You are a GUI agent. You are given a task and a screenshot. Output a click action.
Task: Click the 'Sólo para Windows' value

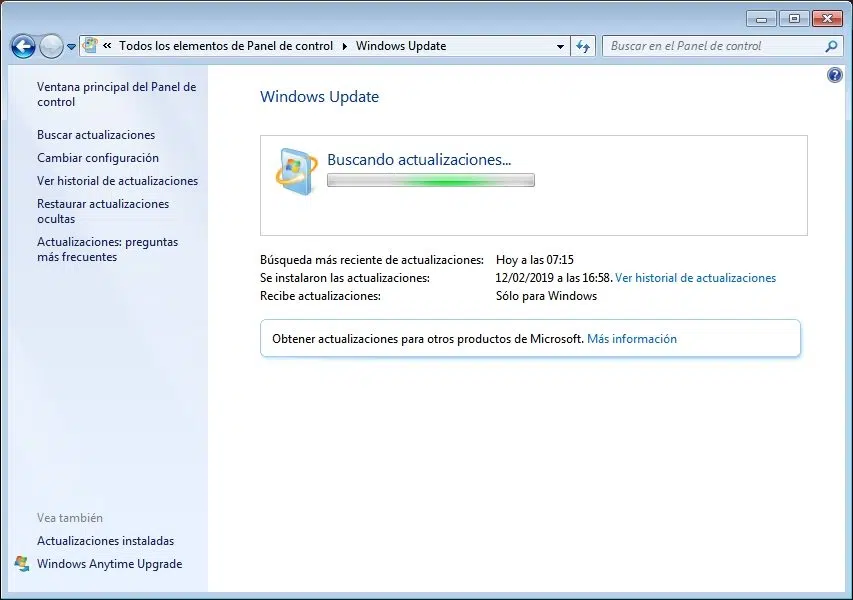(x=546, y=296)
